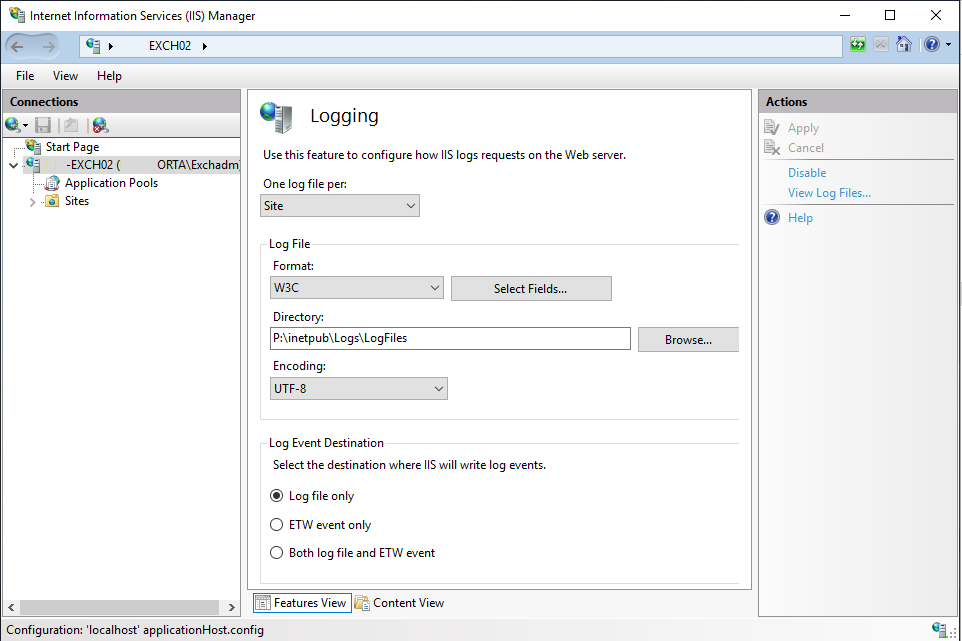Click the Start Page tree icon
Screen dimensions: 962x641
coord(33,146)
